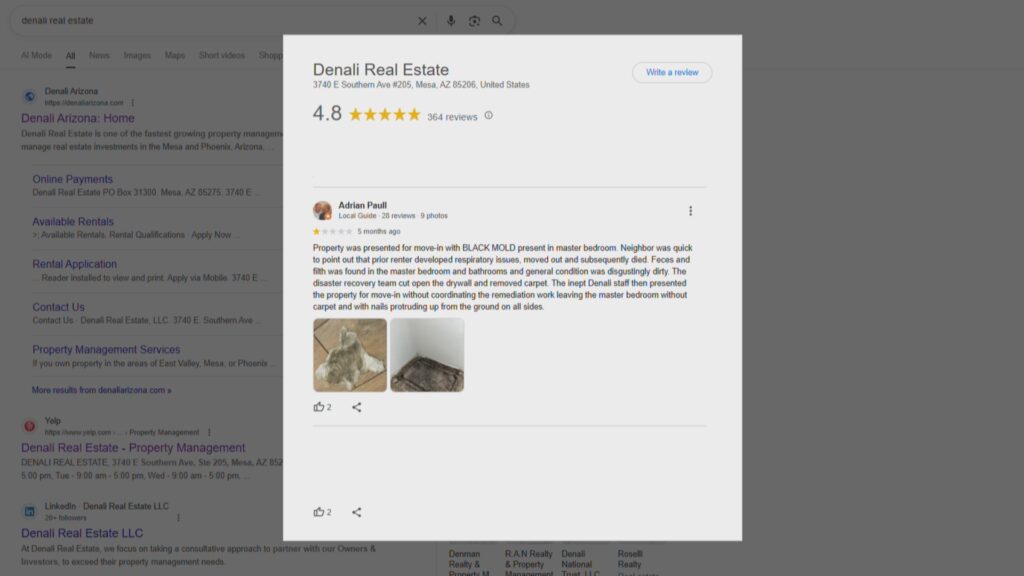Open the Contact Us sitelink
This screenshot has height=576, width=1024.
[x=58, y=307]
